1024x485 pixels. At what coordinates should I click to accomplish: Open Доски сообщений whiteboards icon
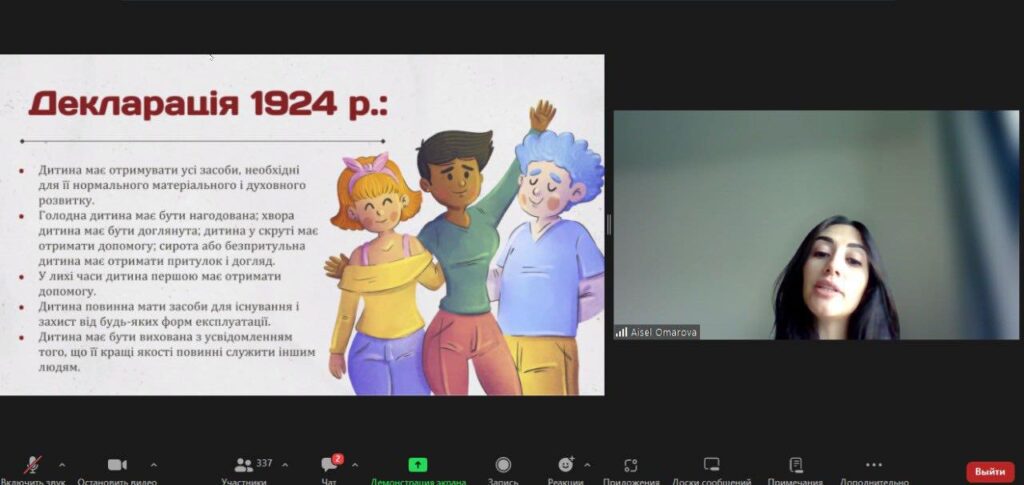click(712, 465)
